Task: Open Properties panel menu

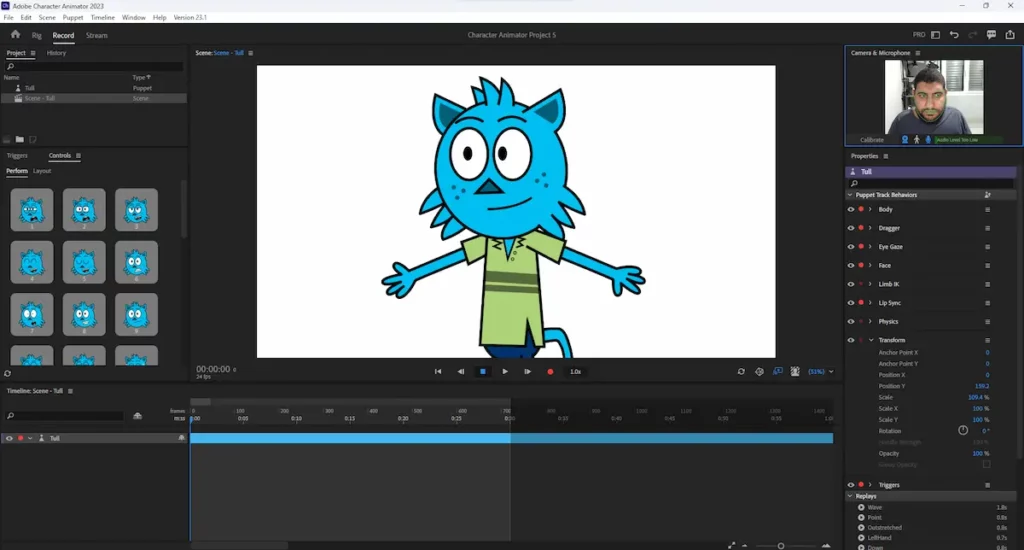Action: 886,156
